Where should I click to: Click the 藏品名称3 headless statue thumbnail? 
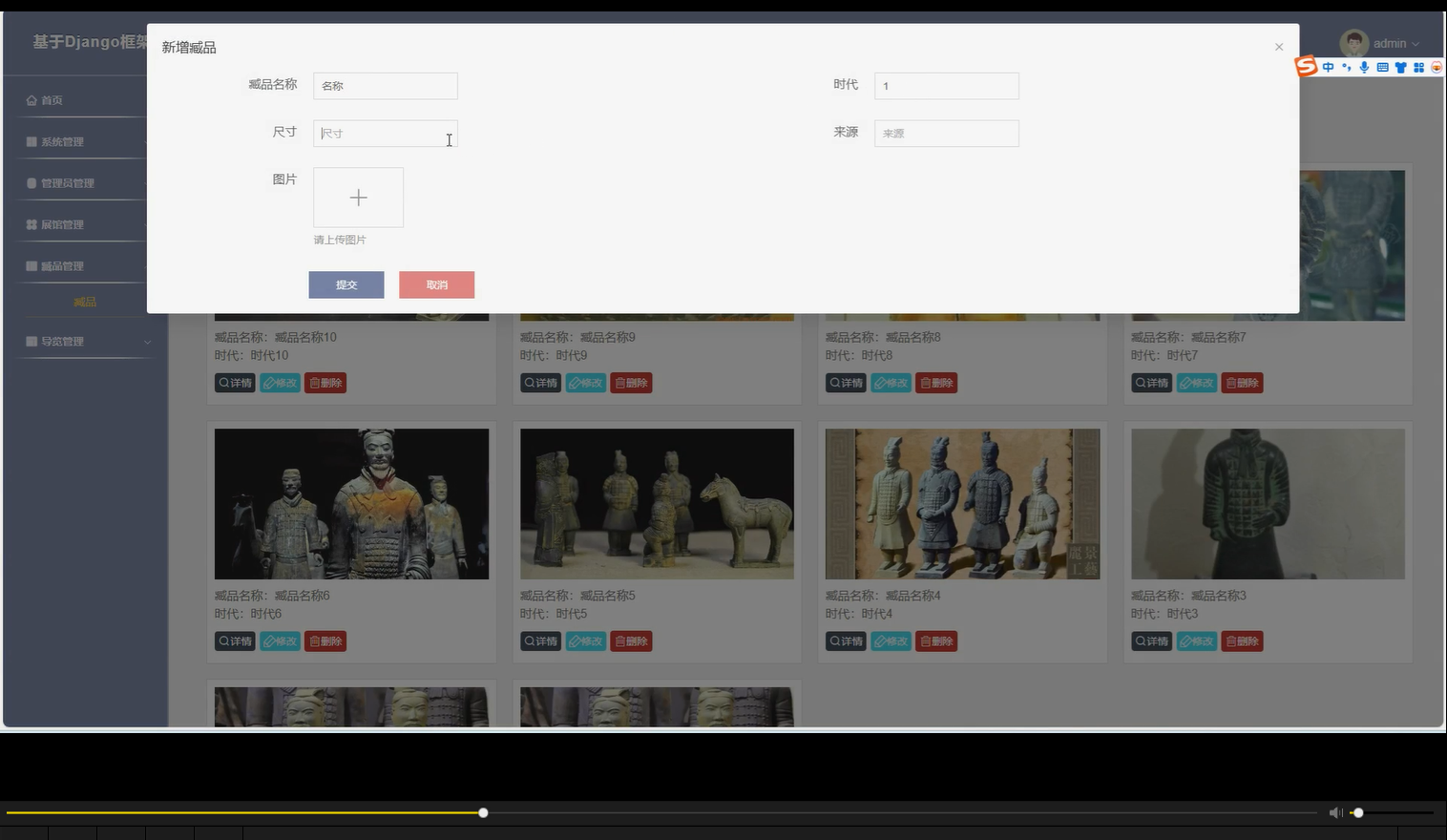(x=1268, y=504)
